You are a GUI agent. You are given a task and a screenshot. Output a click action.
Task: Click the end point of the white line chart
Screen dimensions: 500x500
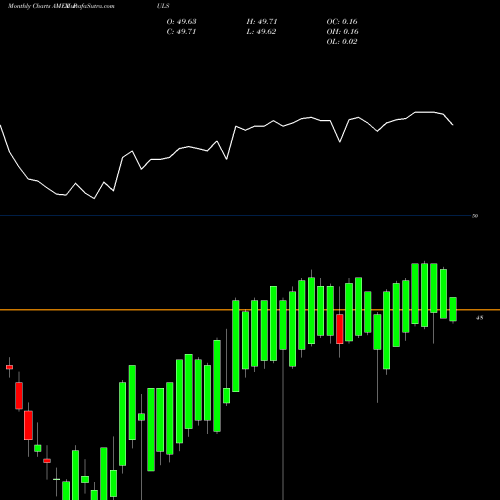click(453, 125)
